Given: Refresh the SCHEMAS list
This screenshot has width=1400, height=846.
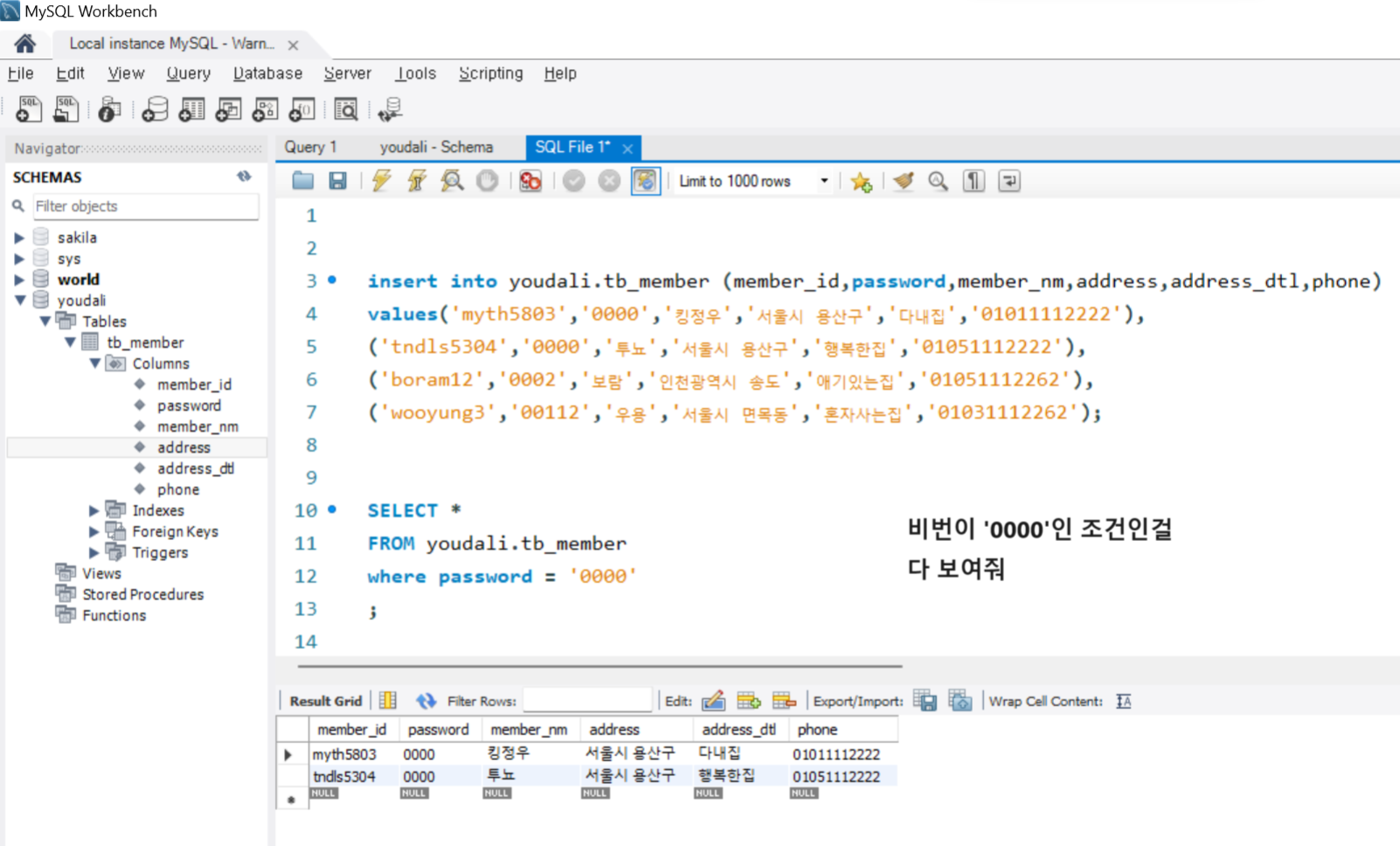Looking at the screenshot, I should coord(244,177).
